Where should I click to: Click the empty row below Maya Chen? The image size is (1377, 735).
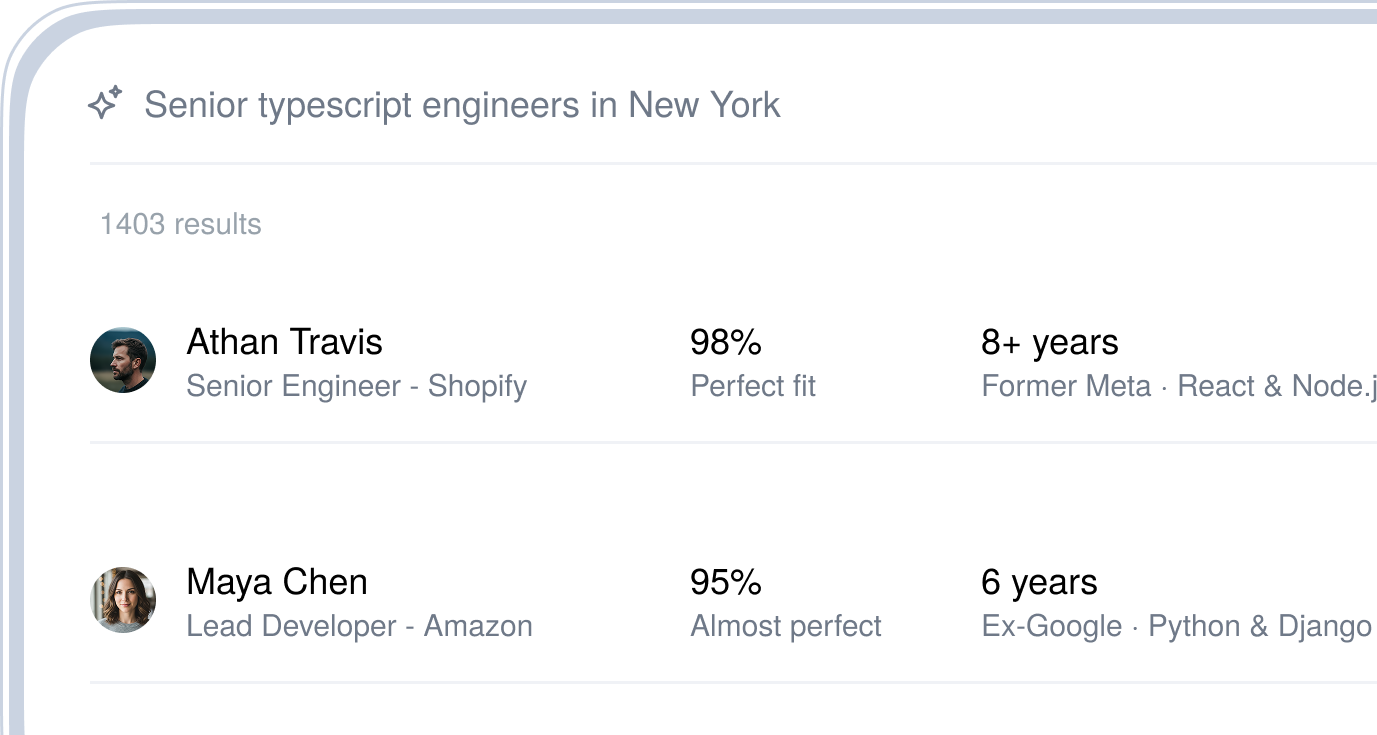[700, 712]
